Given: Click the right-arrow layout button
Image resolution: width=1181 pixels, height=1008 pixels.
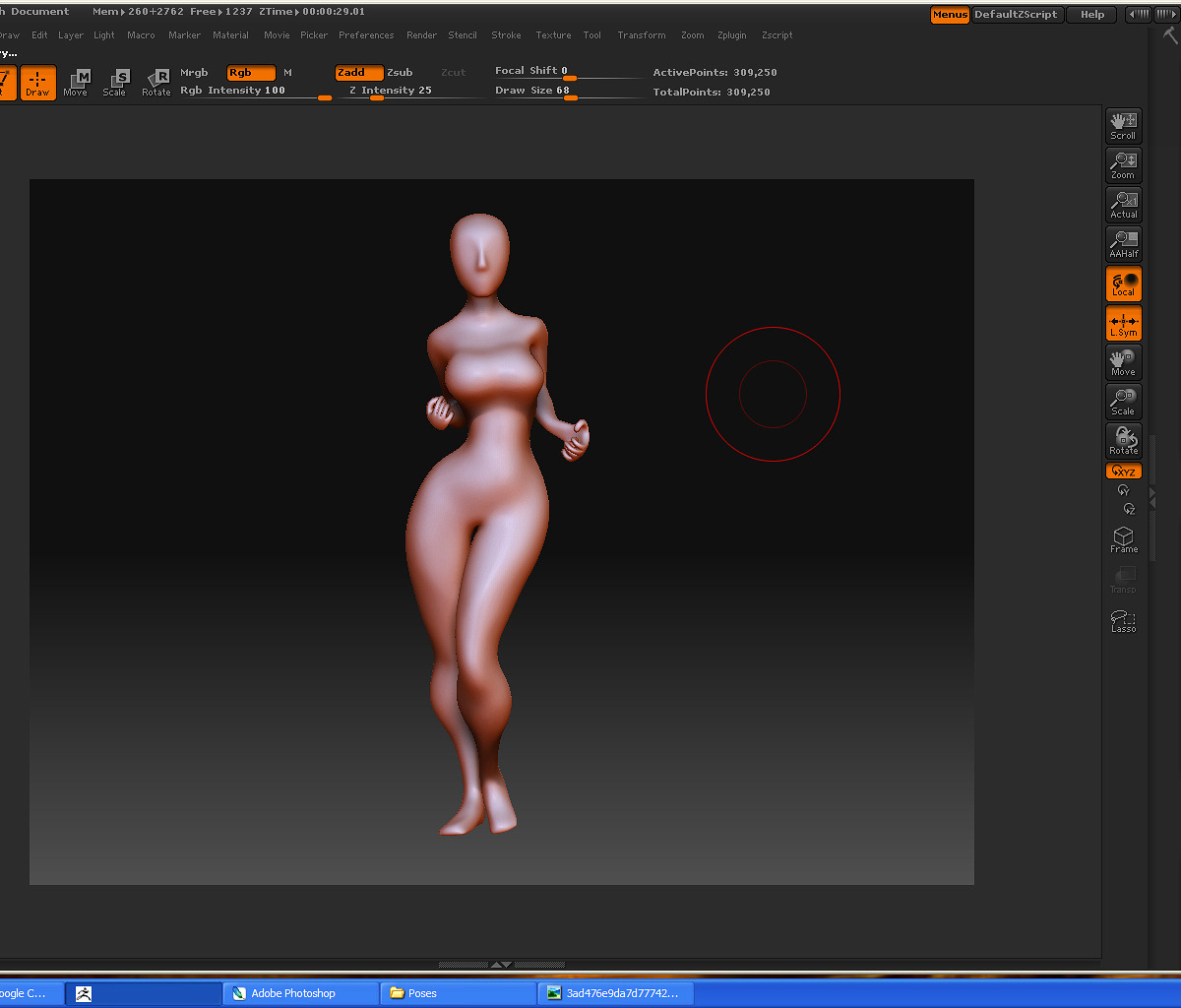Looking at the screenshot, I should click(x=1166, y=15).
